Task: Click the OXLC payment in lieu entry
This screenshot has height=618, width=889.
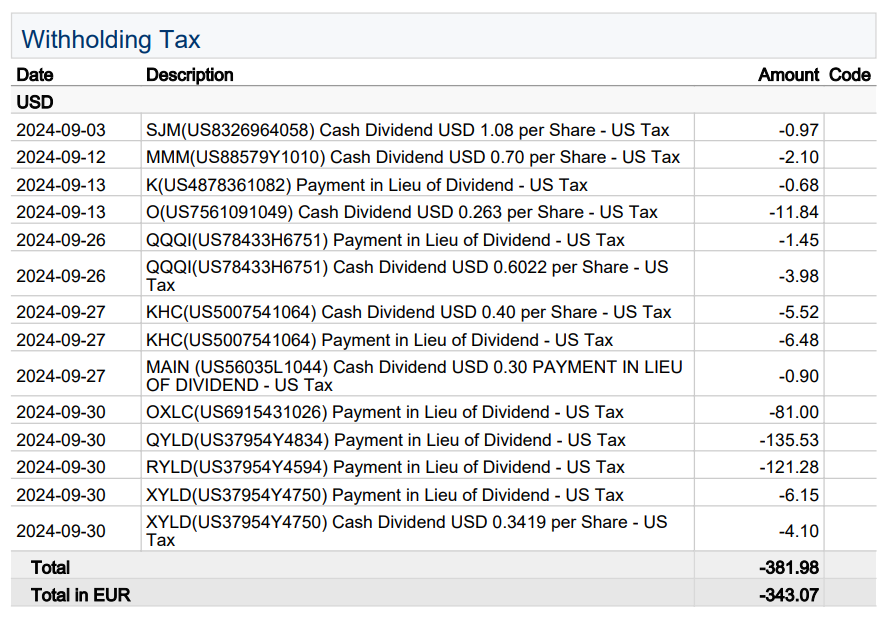Action: (x=384, y=412)
